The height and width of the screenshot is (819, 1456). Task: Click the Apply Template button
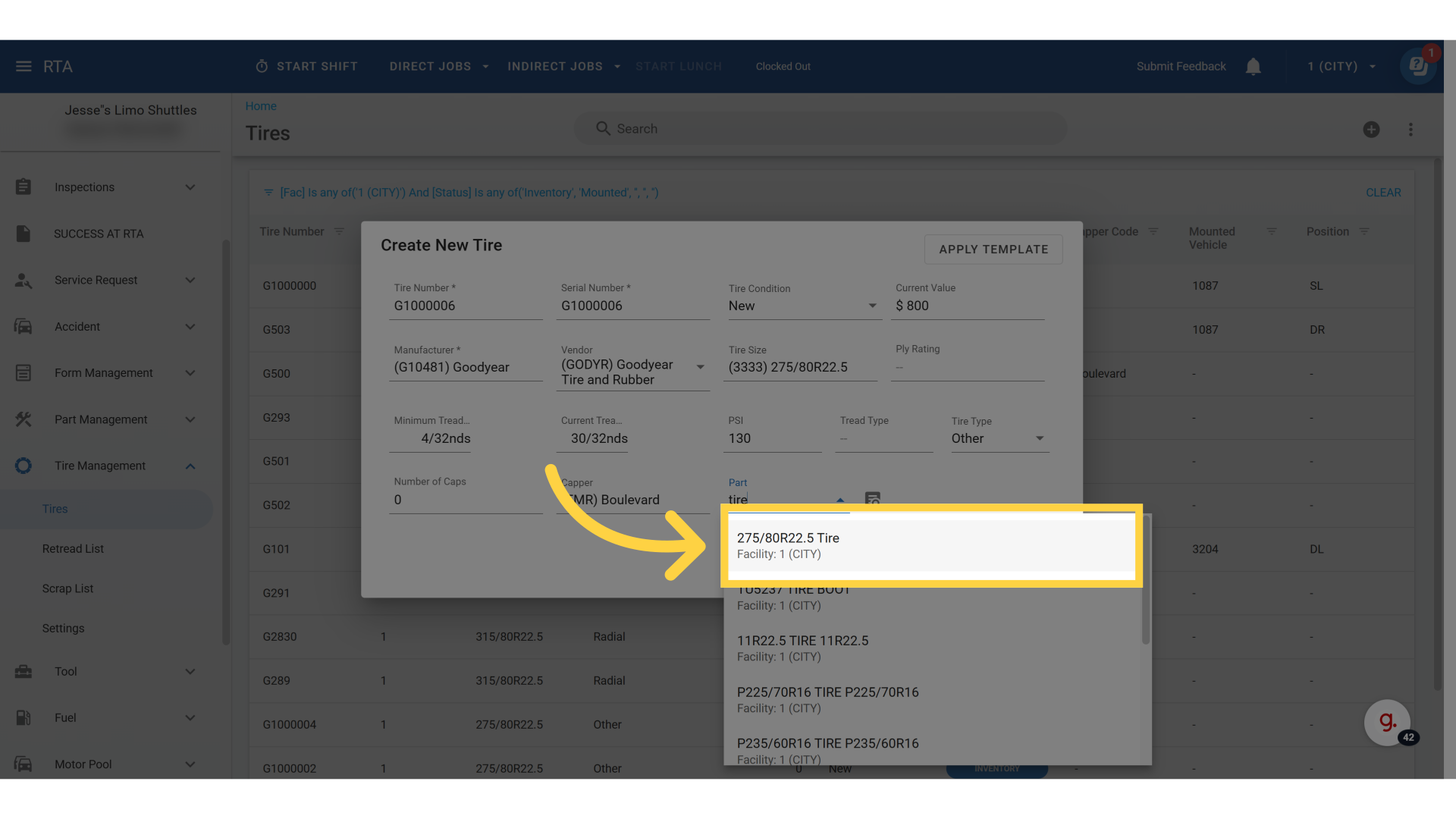pos(993,249)
